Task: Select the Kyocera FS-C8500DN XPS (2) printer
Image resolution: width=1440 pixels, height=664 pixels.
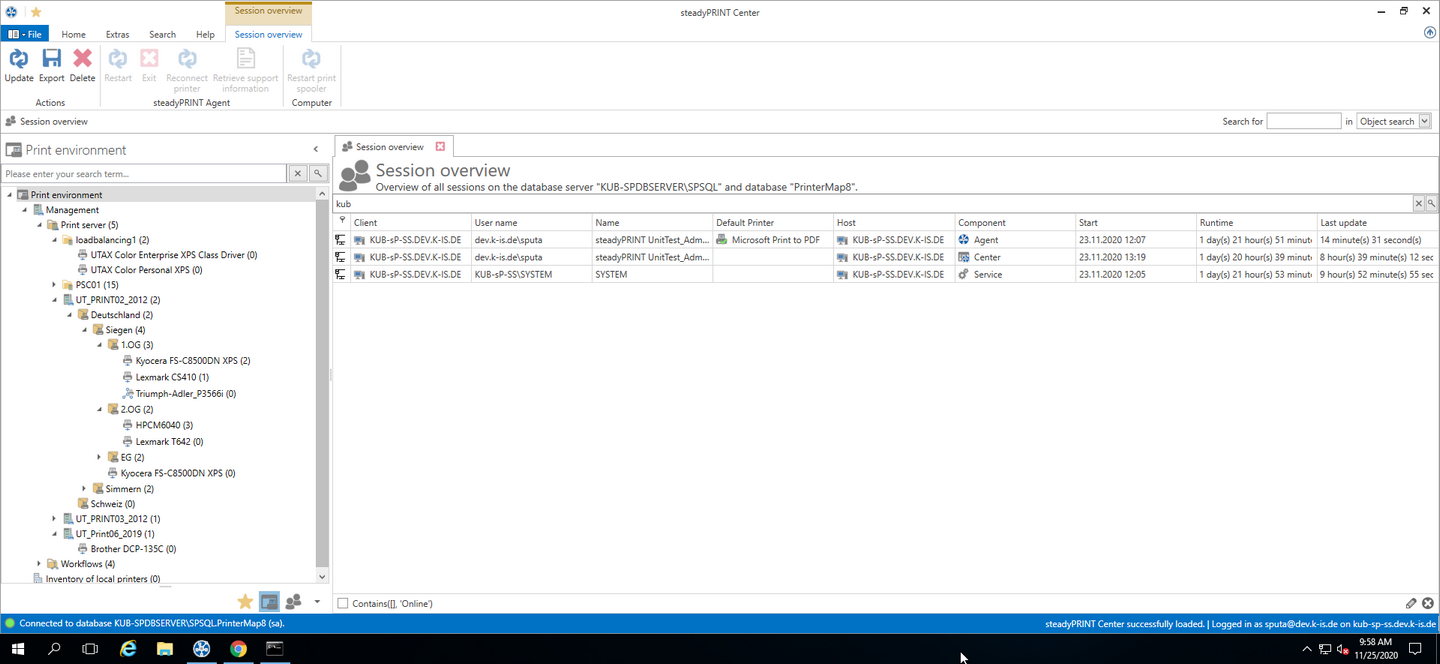Action: (186, 361)
